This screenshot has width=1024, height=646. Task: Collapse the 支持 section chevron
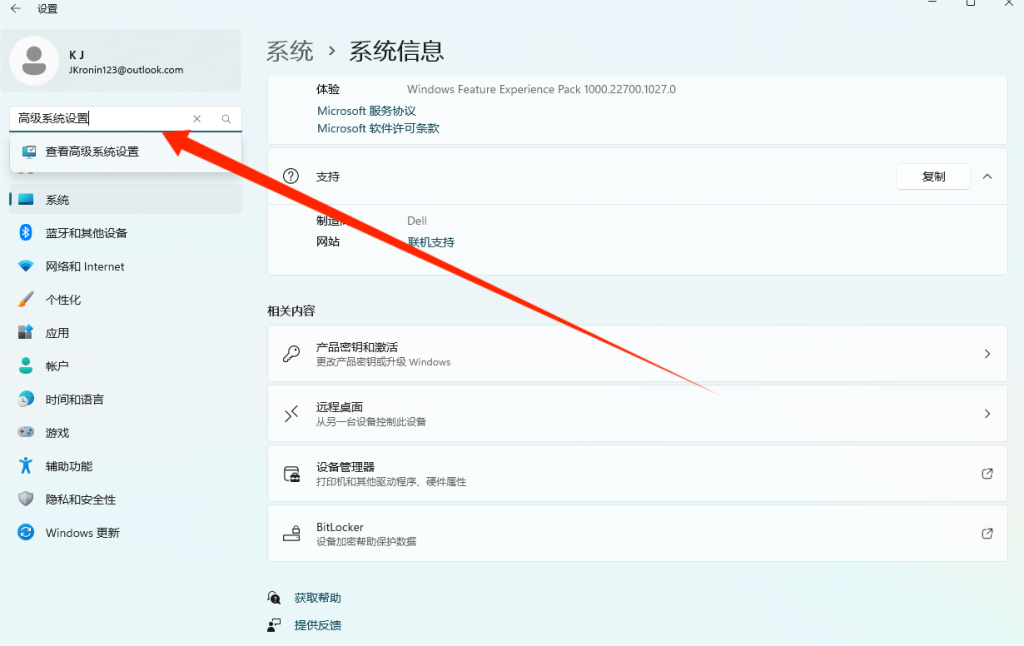click(x=987, y=176)
